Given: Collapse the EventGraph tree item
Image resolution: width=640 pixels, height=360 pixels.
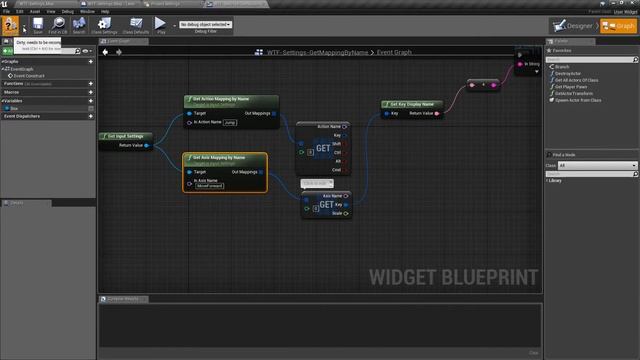Looking at the screenshot, I should 3,69.
